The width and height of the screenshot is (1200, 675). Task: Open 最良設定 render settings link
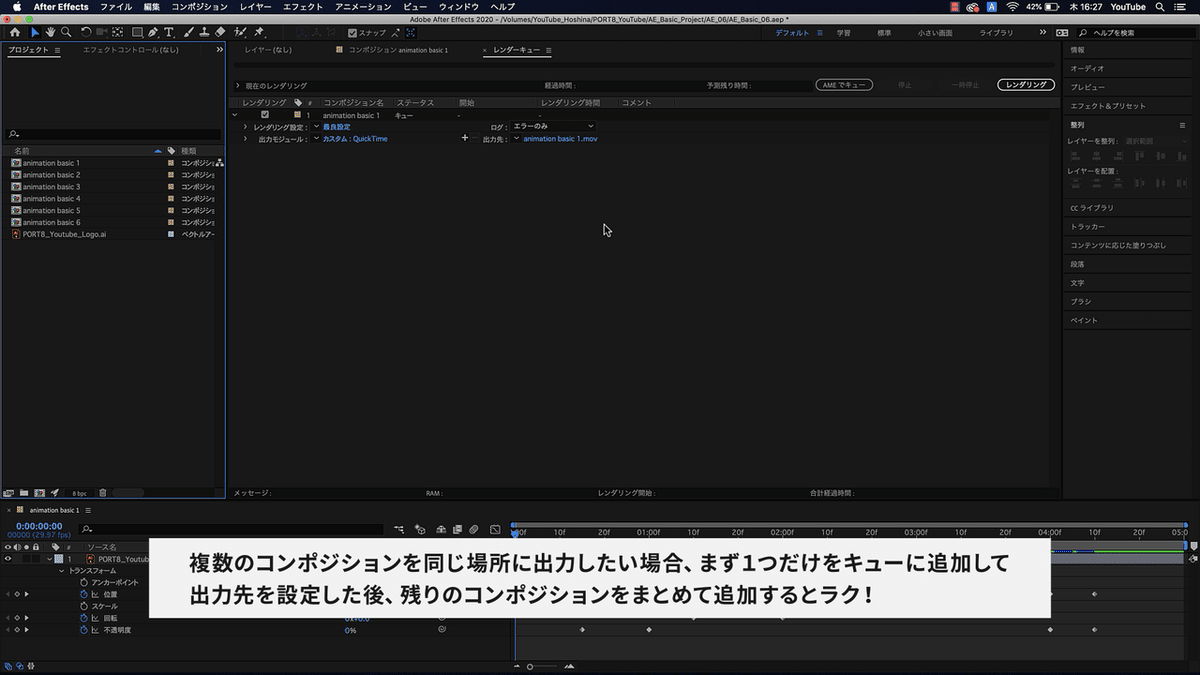[x=337, y=127]
